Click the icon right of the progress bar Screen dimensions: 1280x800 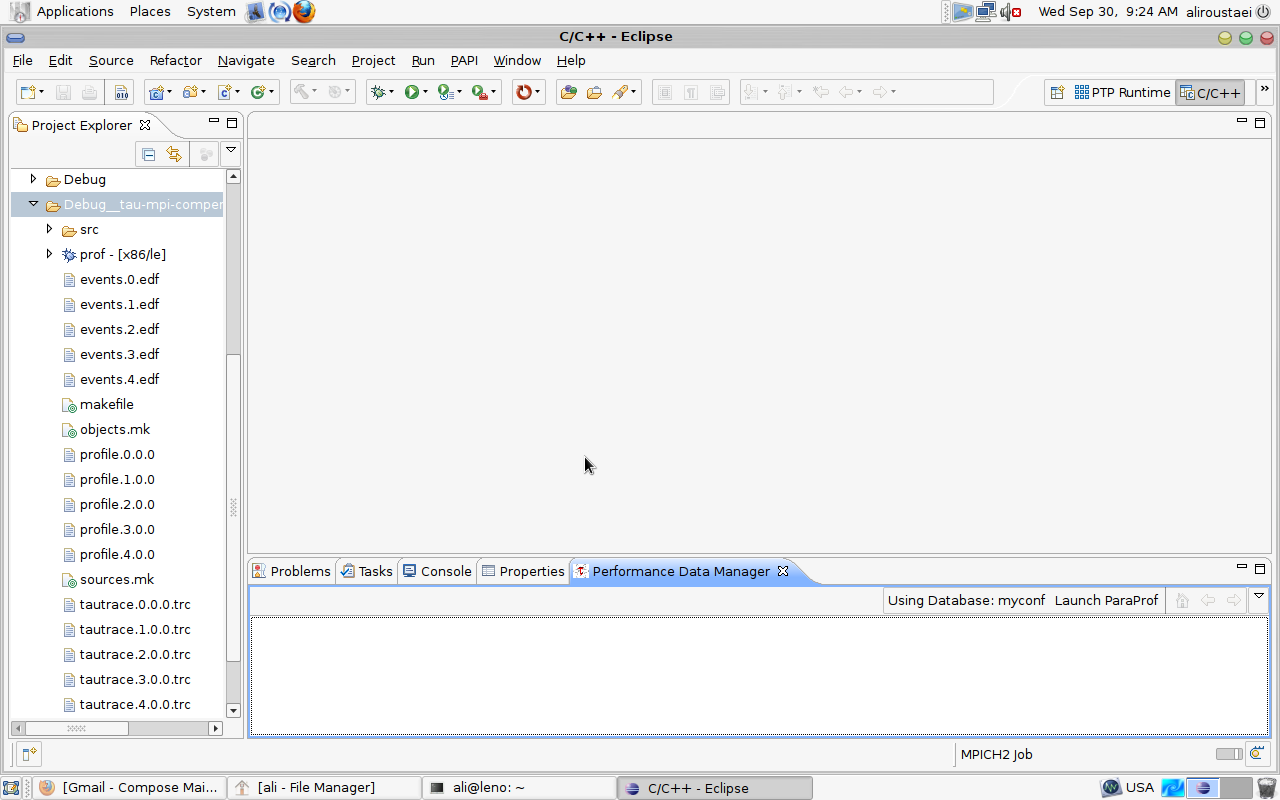tap(1256, 753)
